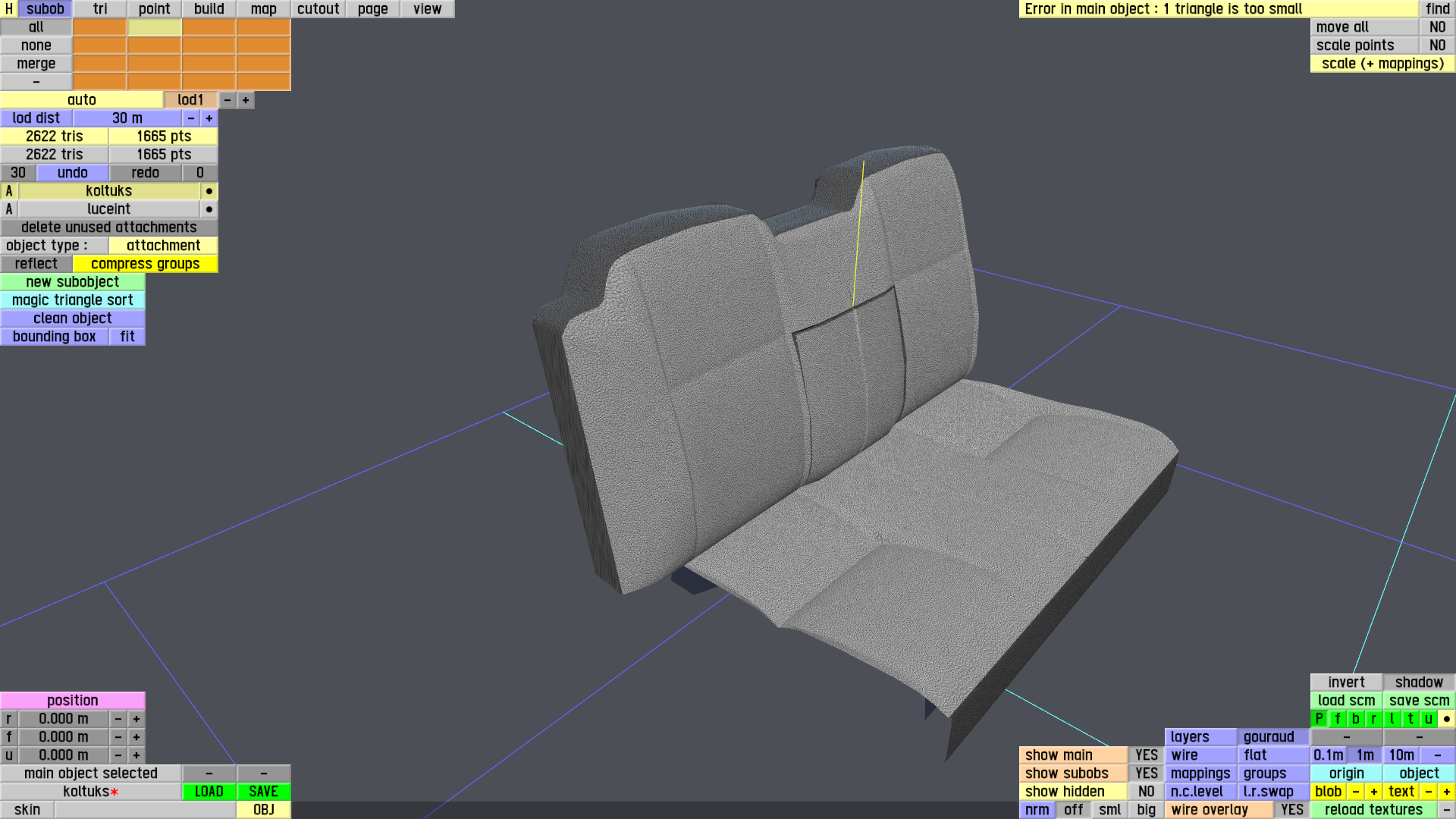Click the 't' top view button

[x=1410, y=719]
